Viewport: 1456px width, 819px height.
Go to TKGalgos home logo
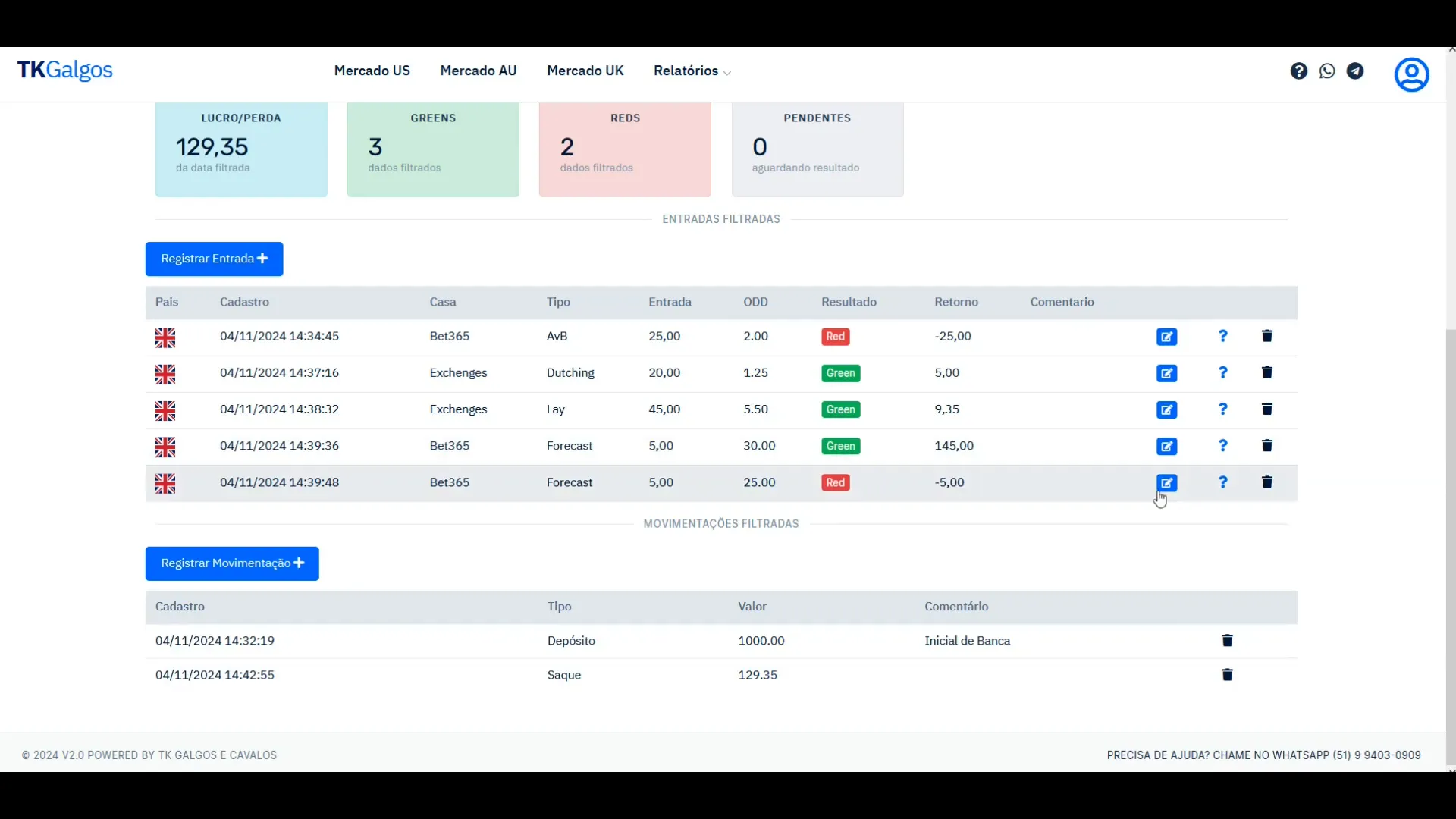pos(65,71)
